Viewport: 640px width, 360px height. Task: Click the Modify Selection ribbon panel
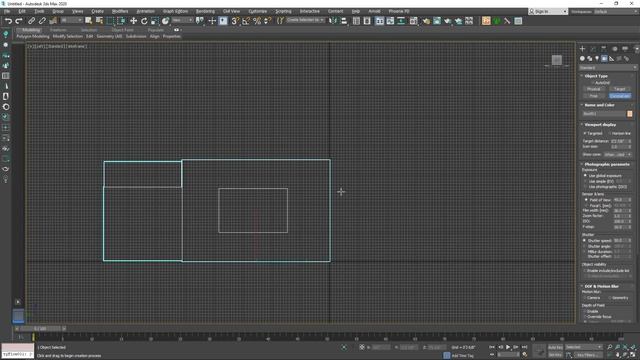68,36
